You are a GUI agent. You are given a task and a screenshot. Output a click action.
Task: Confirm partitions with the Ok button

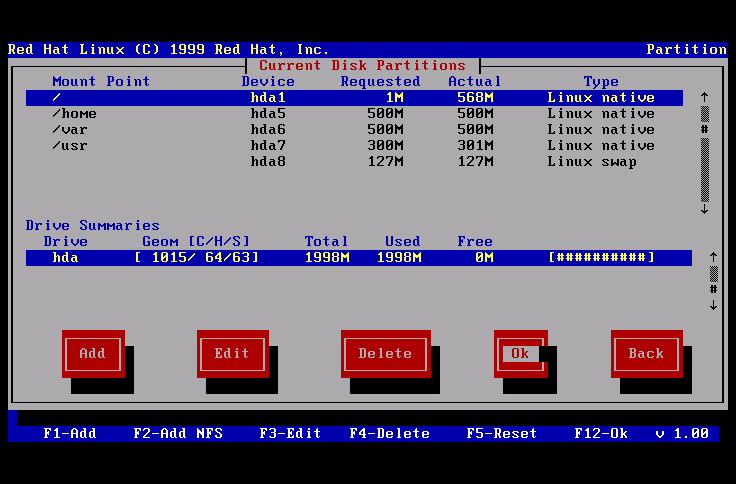coord(521,353)
